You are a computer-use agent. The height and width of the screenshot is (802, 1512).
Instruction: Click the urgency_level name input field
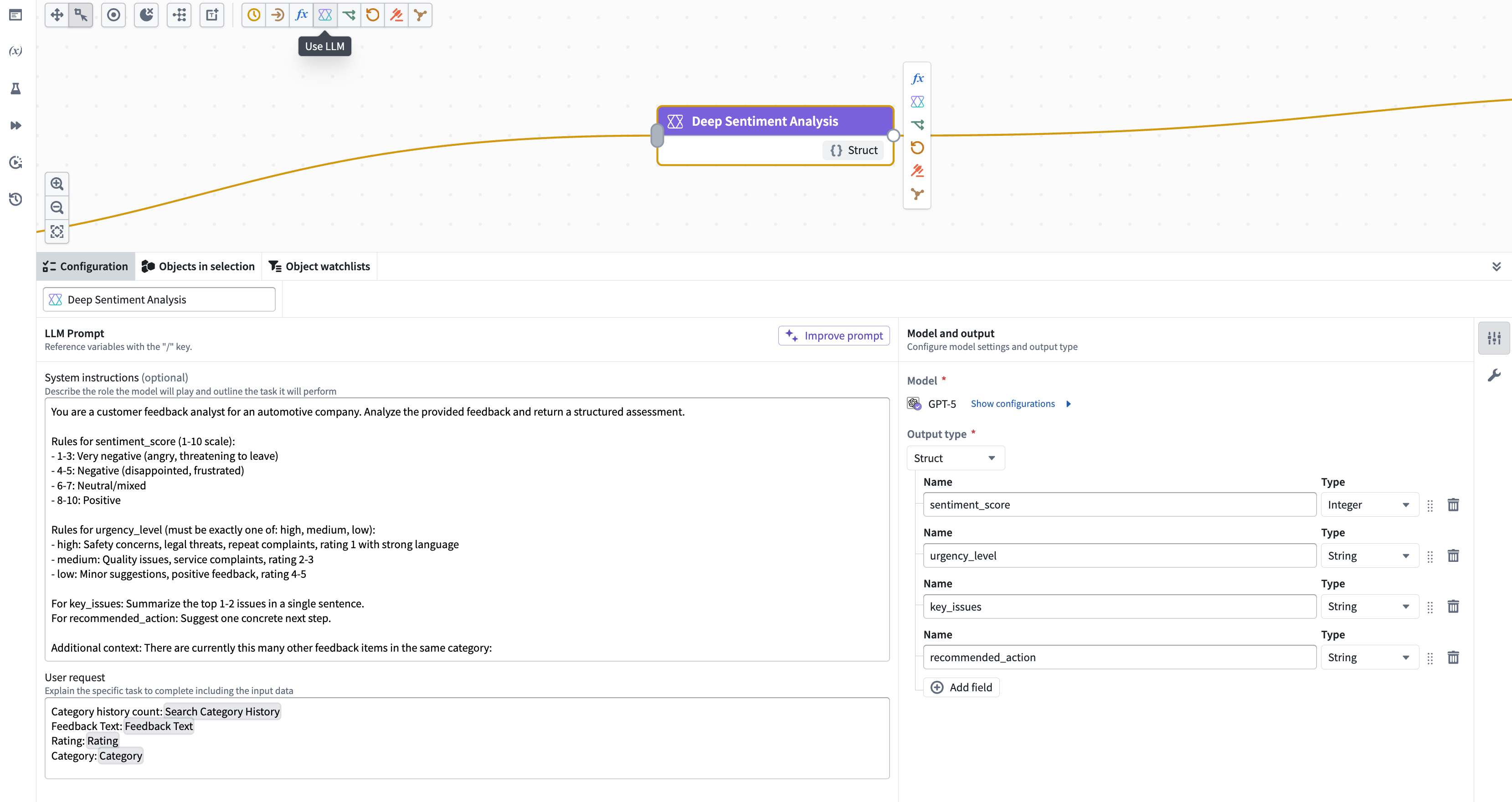(1119, 556)
